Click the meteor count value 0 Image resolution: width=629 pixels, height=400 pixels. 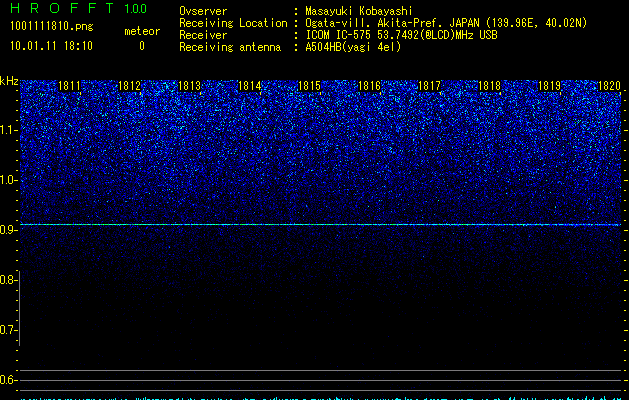pos(142,46)
